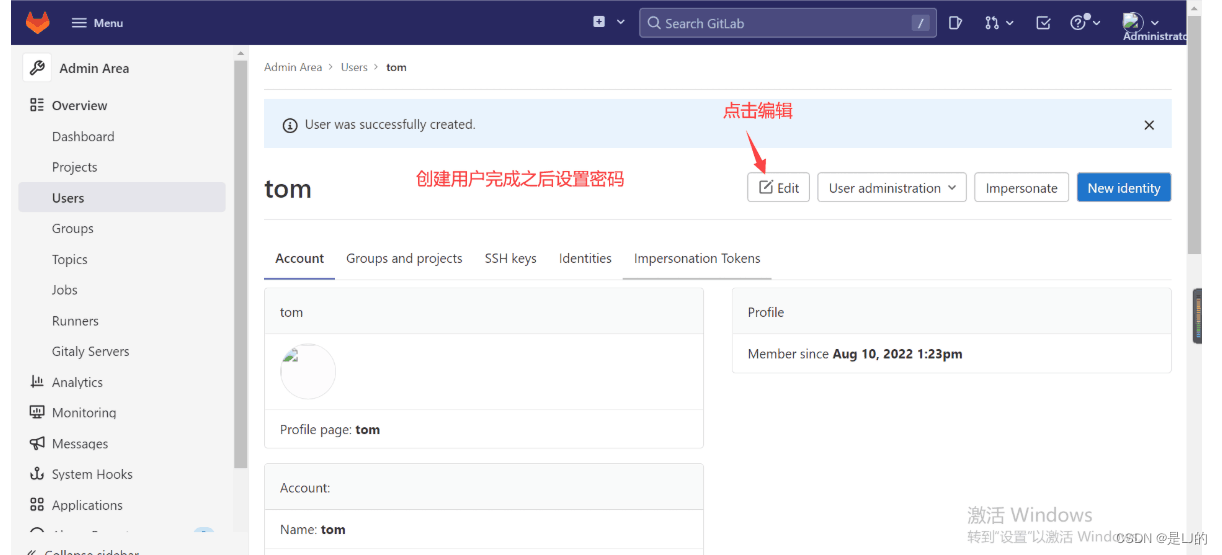
Task: Expand the user avatar dropdown chevron
Action: point(1156,23)
